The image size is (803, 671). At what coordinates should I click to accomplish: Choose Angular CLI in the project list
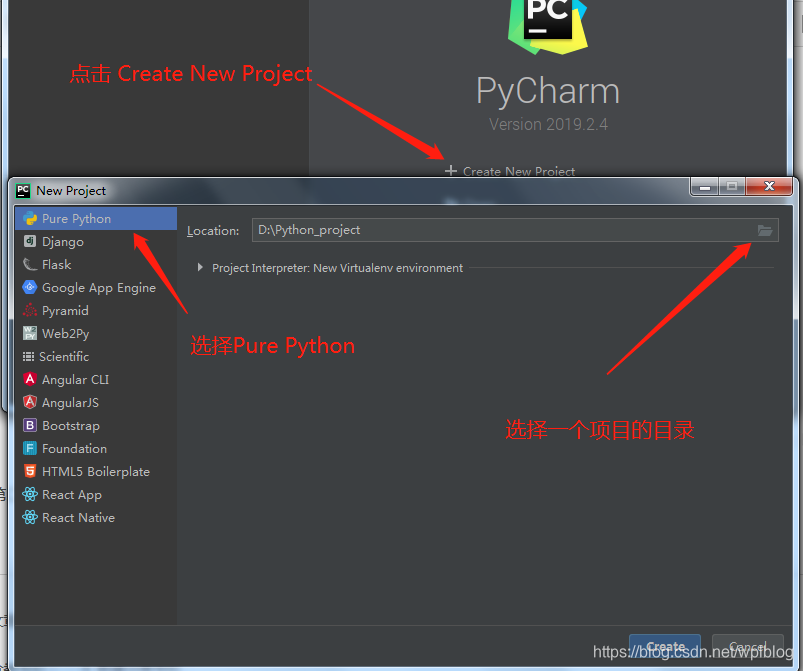(96, 380)
